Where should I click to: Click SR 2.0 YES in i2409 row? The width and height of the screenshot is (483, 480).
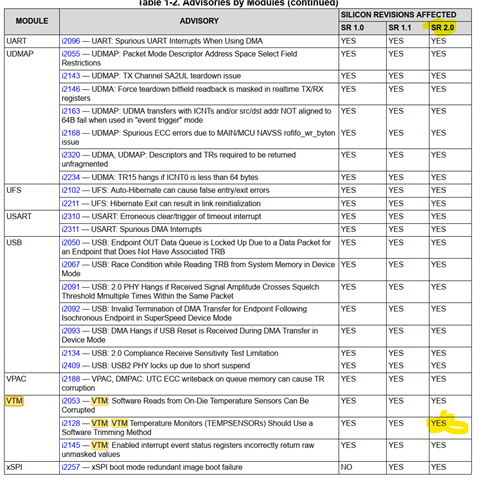coord(438,366)
